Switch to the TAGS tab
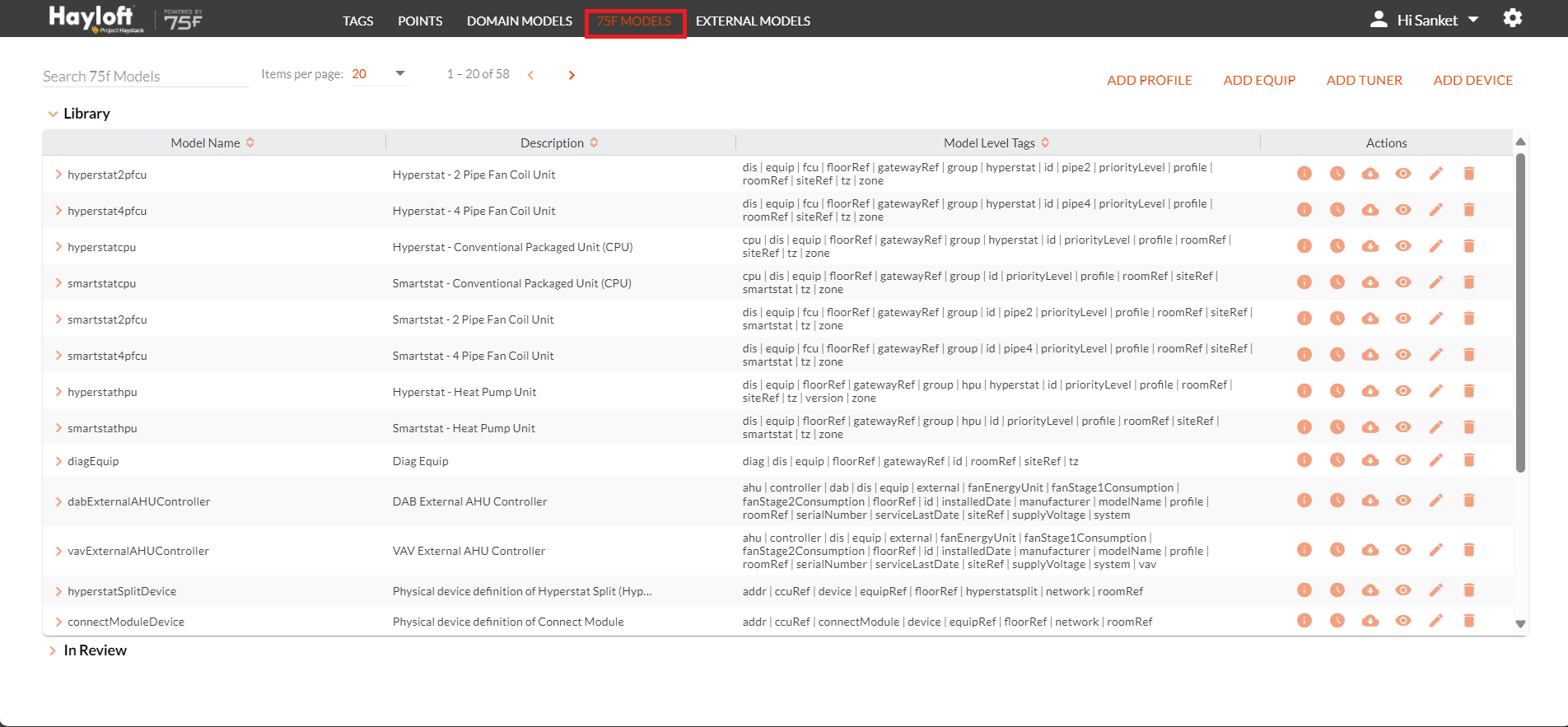Image resolution: width=1568 pixels, height=727 pixels. pos(358,21)
